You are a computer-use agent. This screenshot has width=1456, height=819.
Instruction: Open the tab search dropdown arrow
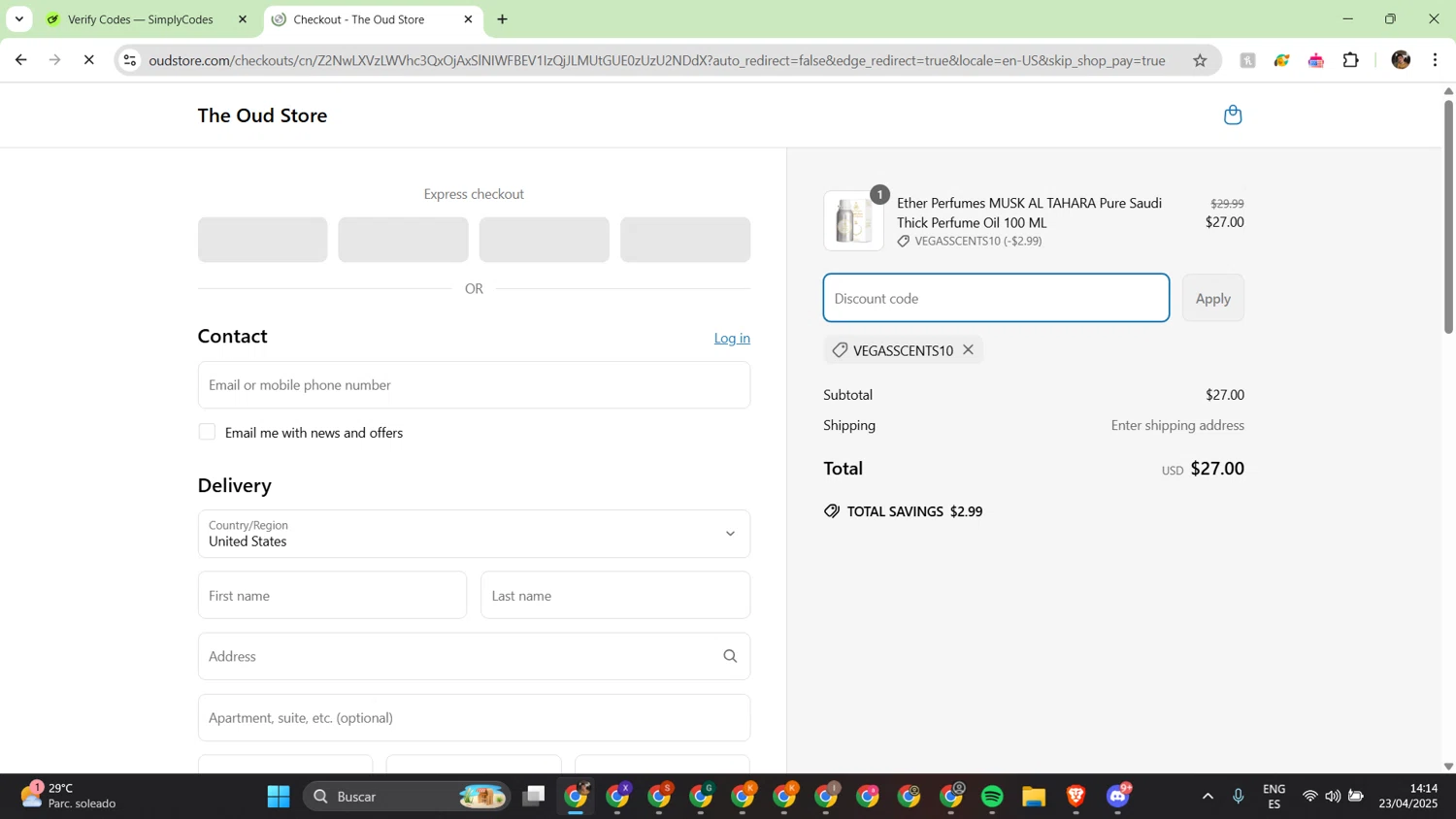(18, 19)
